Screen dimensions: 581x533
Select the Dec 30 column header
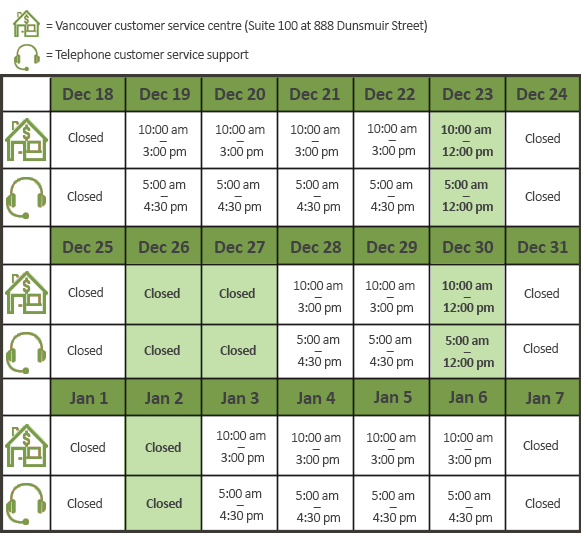tap(467, 247)
